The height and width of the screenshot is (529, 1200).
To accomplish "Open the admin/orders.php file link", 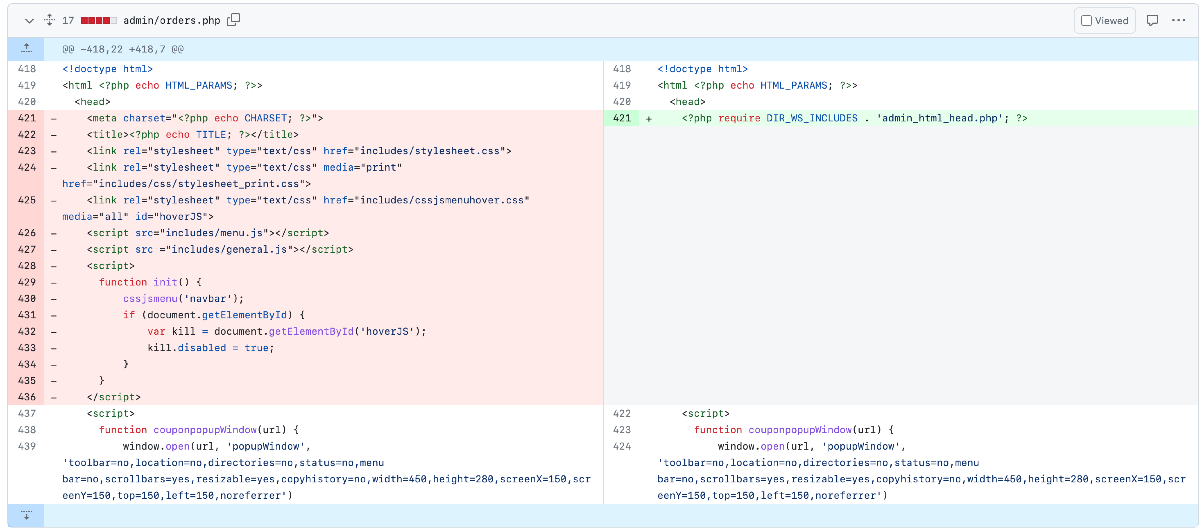I will (x=171, y=20).
